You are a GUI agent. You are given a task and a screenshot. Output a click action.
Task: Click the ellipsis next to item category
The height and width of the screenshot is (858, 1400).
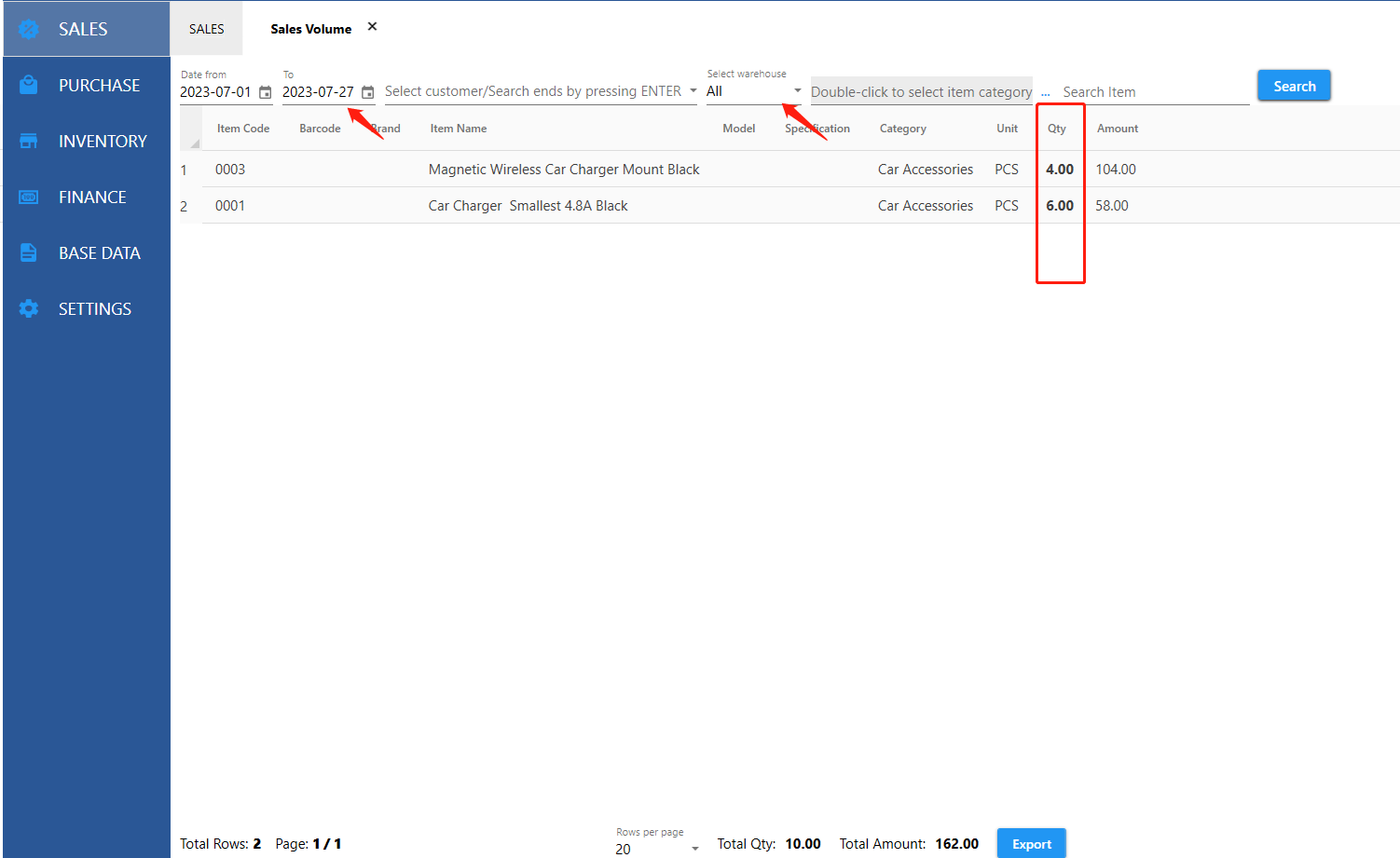pyautogui.click(x=1045, y=92)
